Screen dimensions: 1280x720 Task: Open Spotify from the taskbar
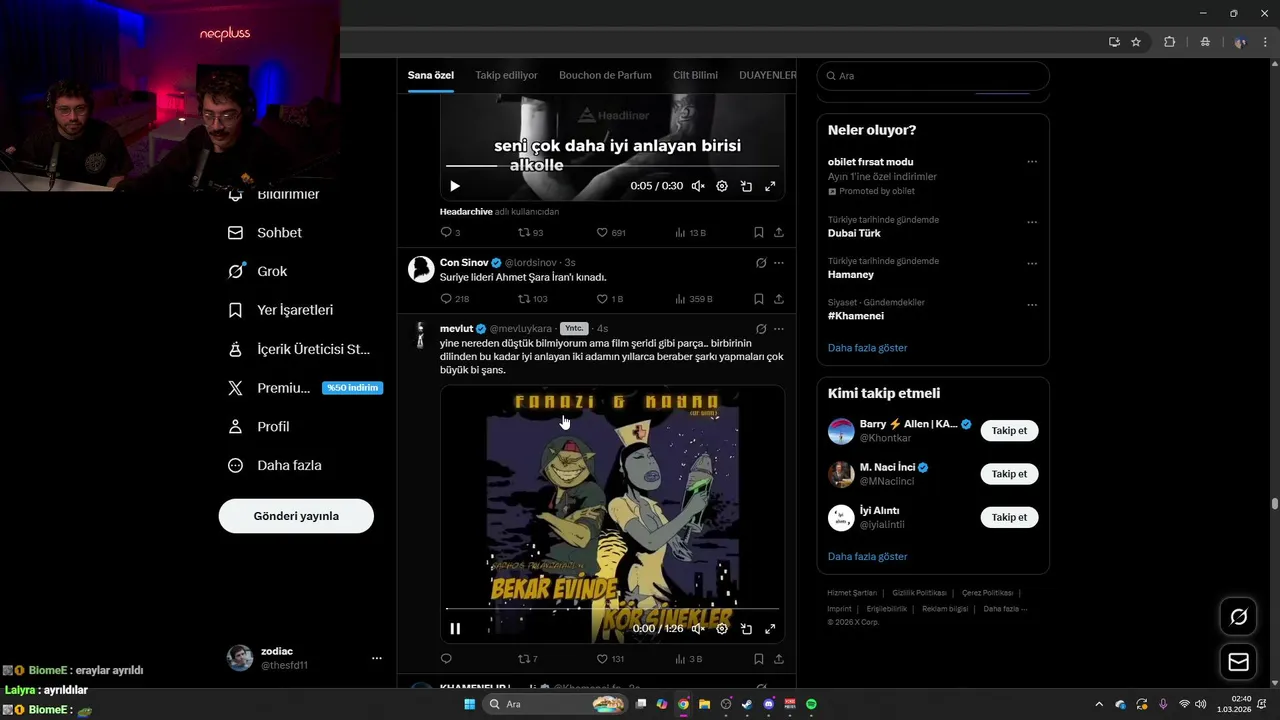click(811, 704)
